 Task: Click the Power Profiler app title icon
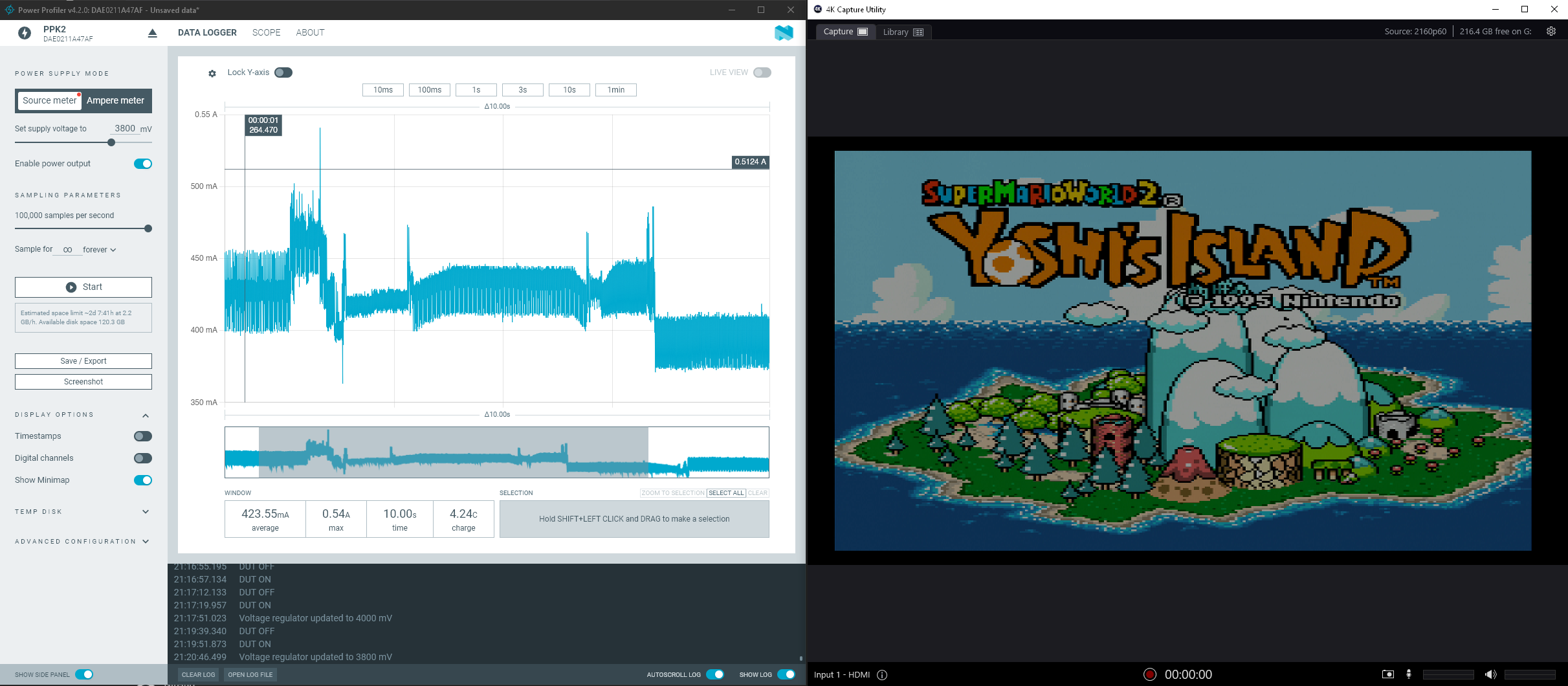pos(10,10)
